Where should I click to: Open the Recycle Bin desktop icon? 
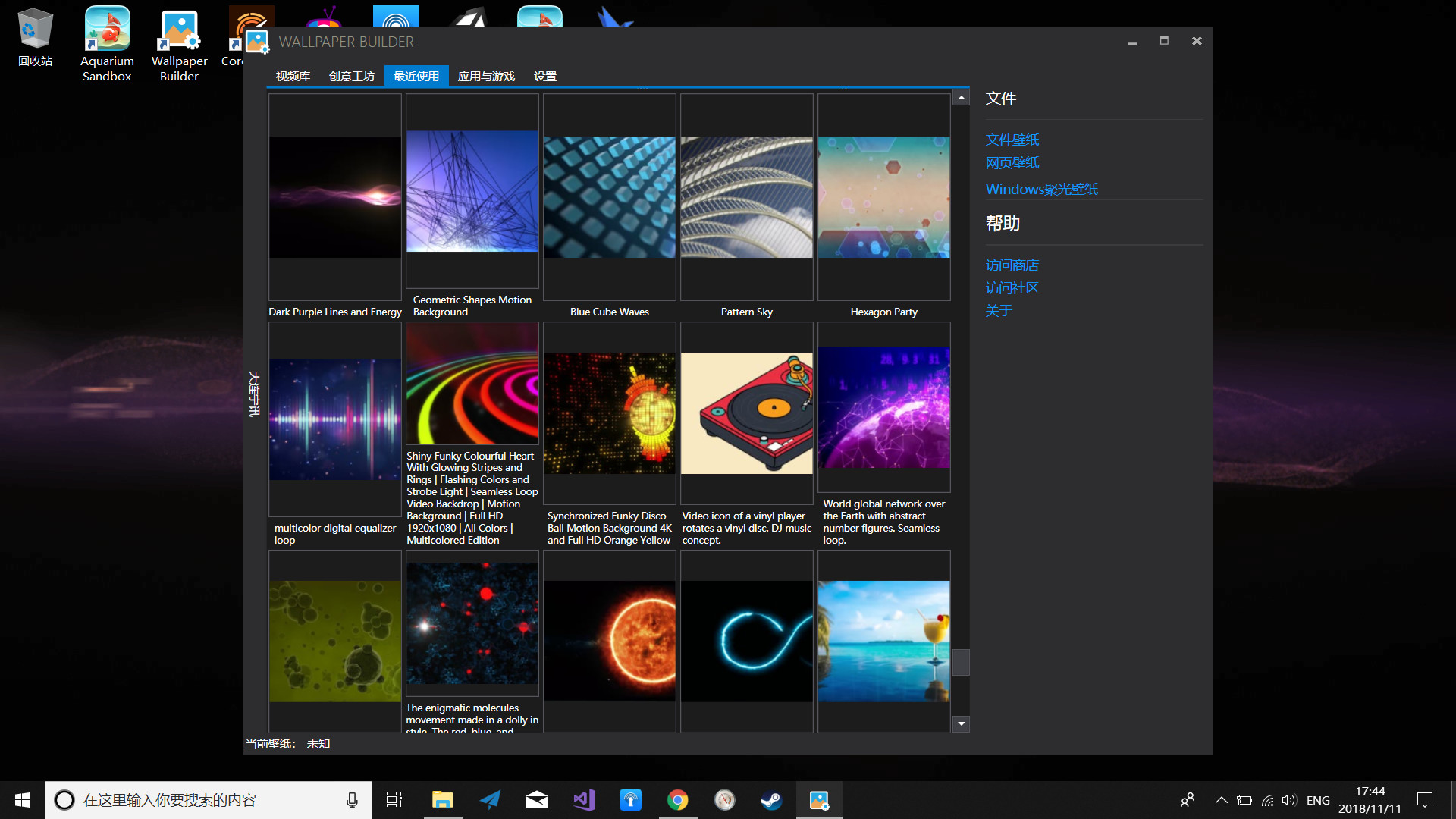(x=35, y=30)
